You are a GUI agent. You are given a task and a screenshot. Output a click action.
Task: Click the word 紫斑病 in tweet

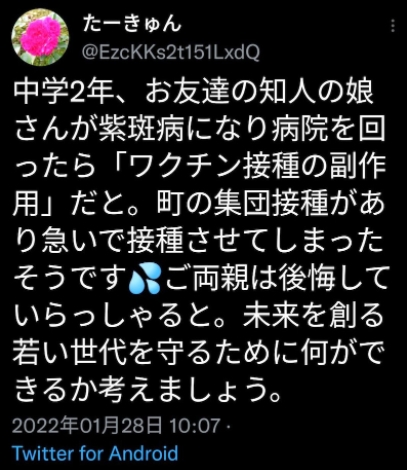pyautogui.click(x=141, y=128)
